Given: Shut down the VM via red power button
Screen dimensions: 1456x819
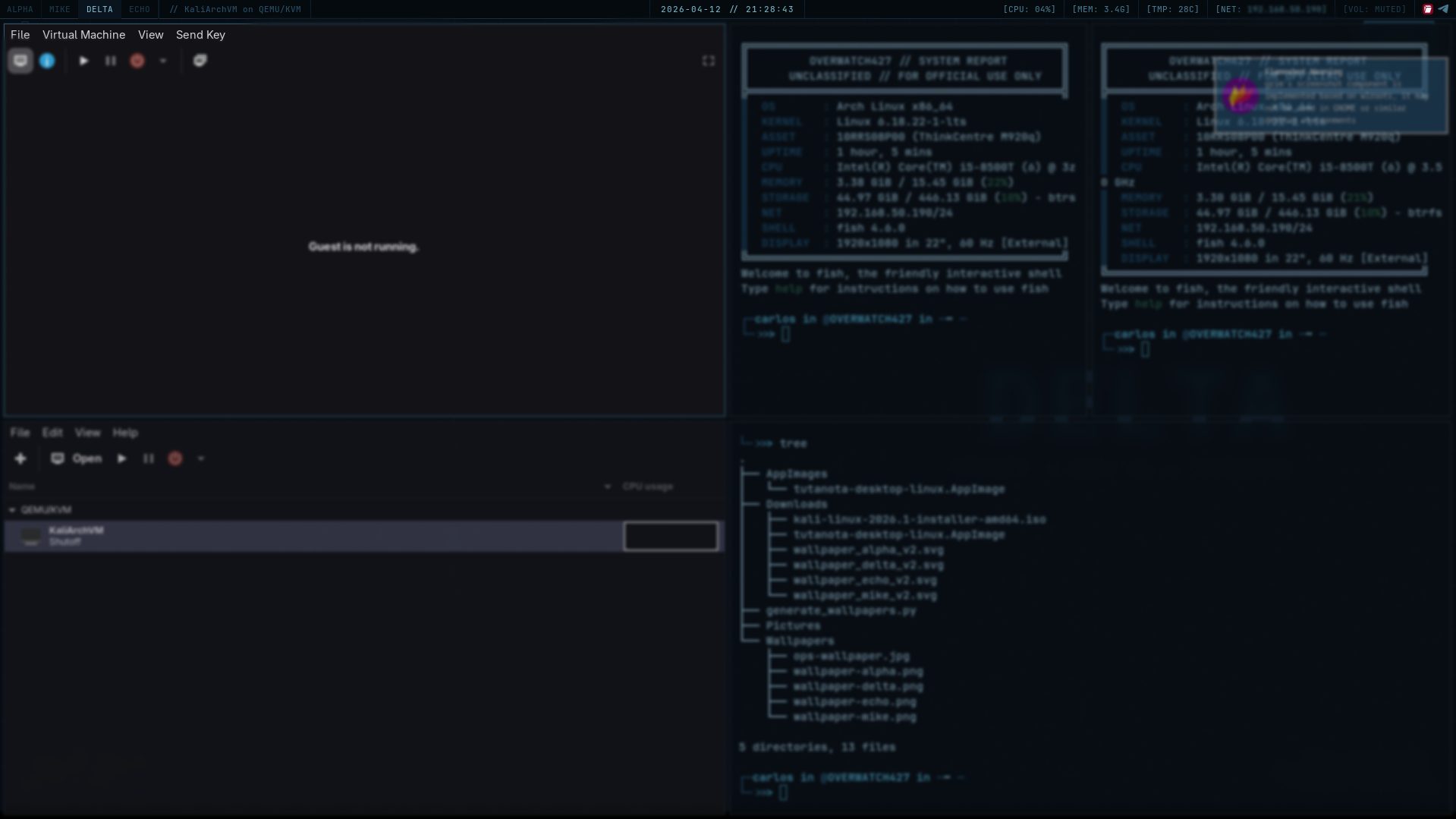Looking at the screenshot, I should coord(137,61).
